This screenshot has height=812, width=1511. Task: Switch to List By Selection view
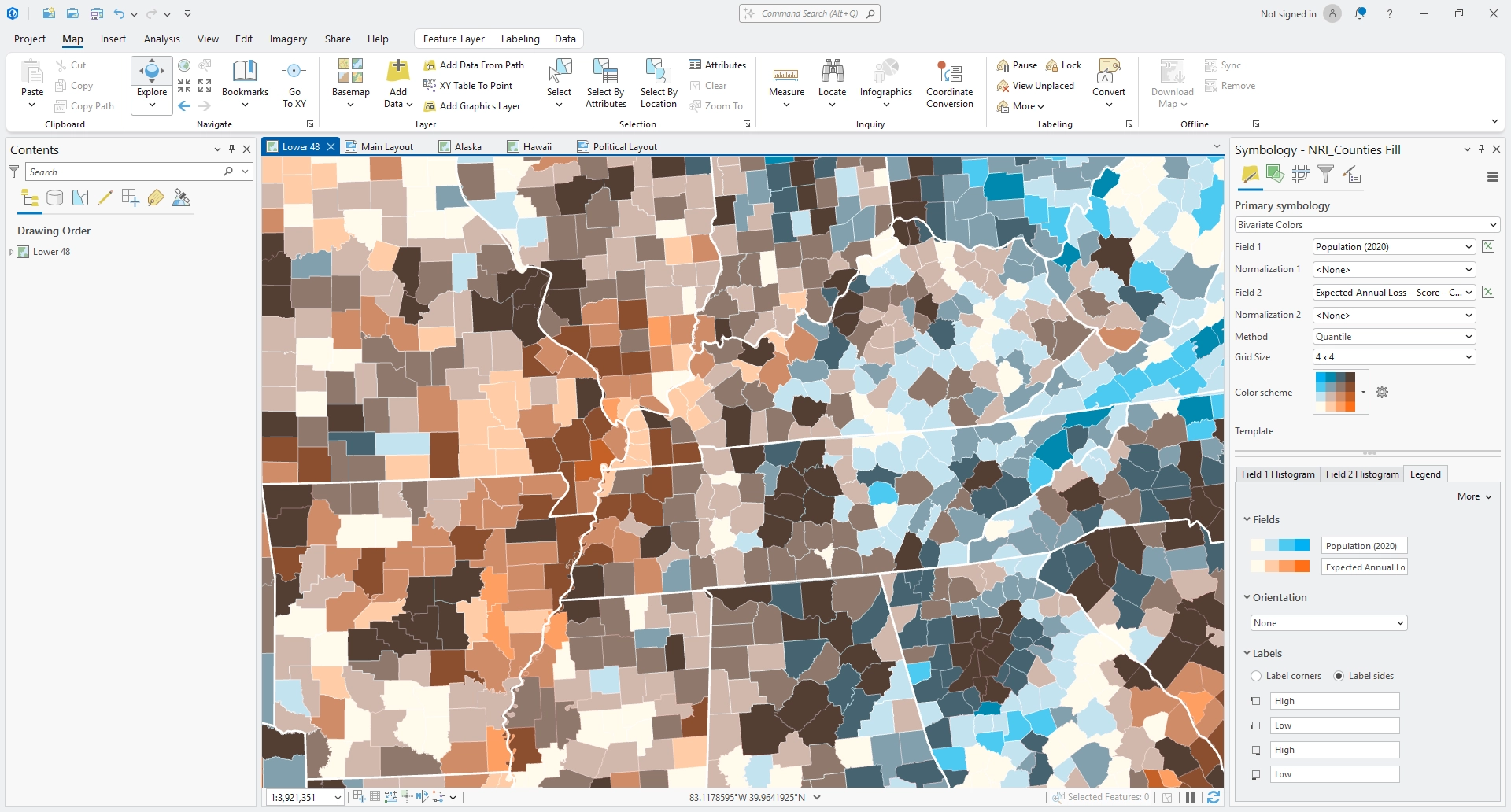click(80, 198)
